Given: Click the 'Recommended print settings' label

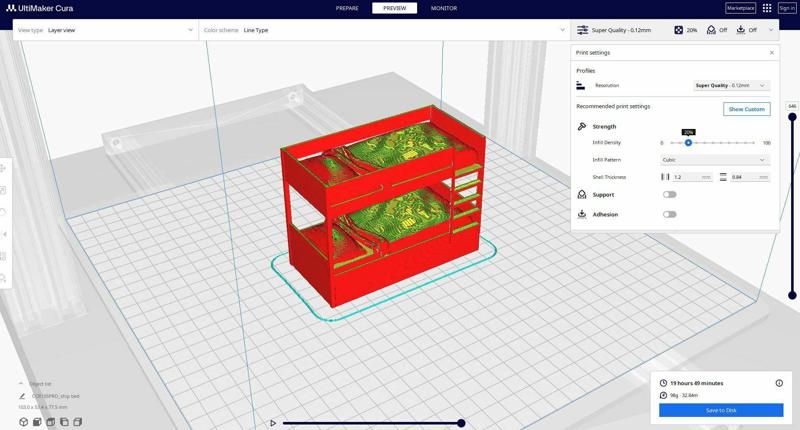Looking at the screenshot, I should 613,106.
